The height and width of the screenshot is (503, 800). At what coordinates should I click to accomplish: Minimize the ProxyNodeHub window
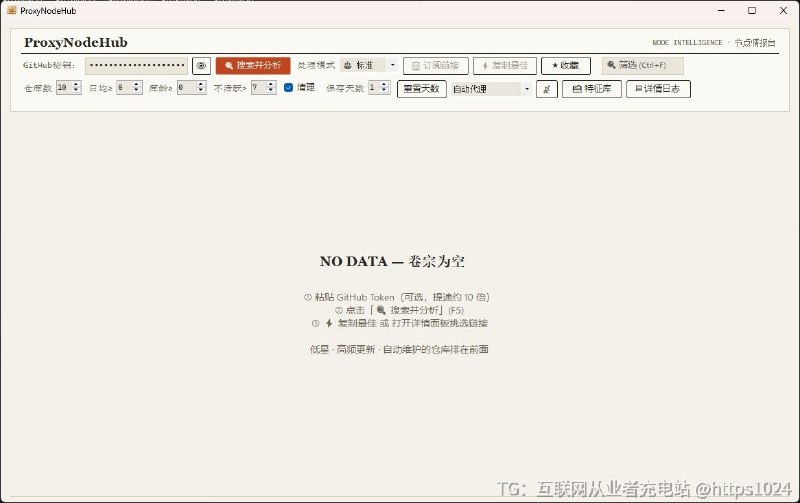[x=721, y=11]
